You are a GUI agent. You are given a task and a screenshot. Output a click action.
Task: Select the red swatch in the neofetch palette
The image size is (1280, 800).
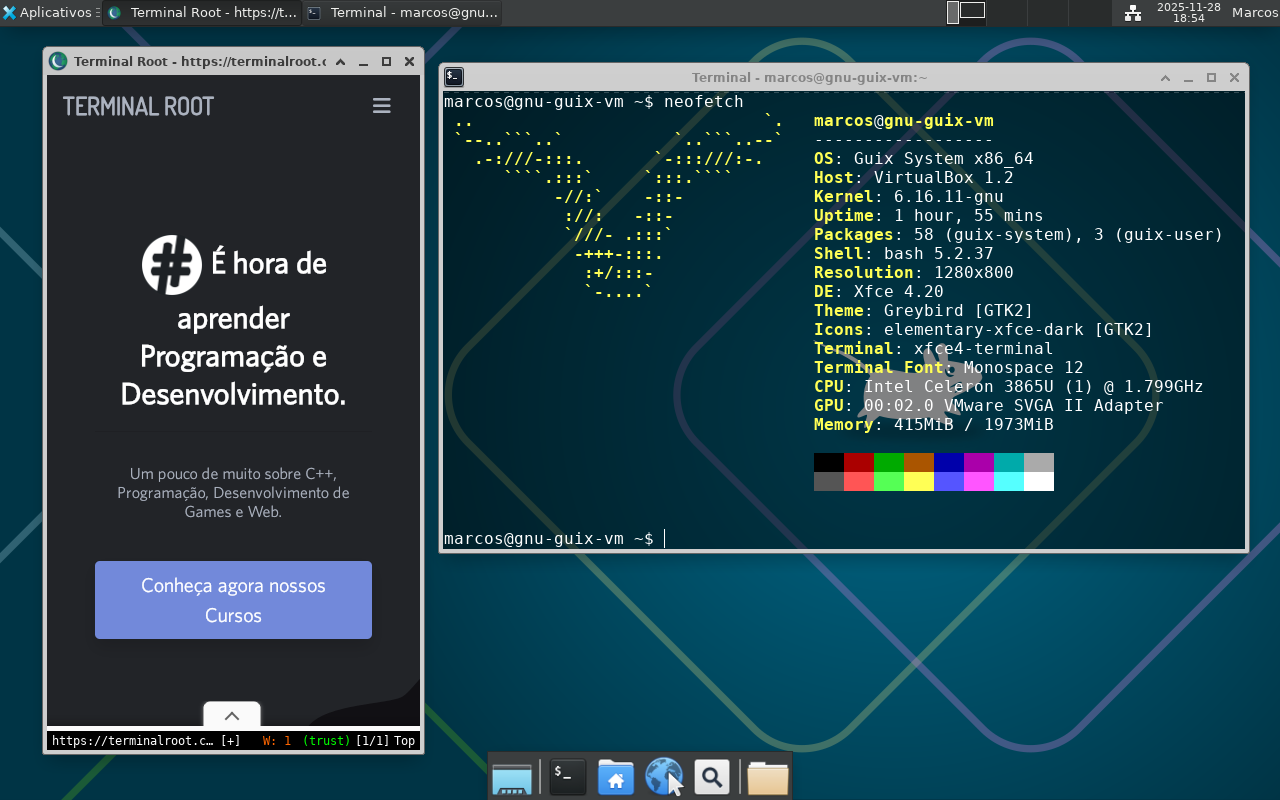point(858,463)
